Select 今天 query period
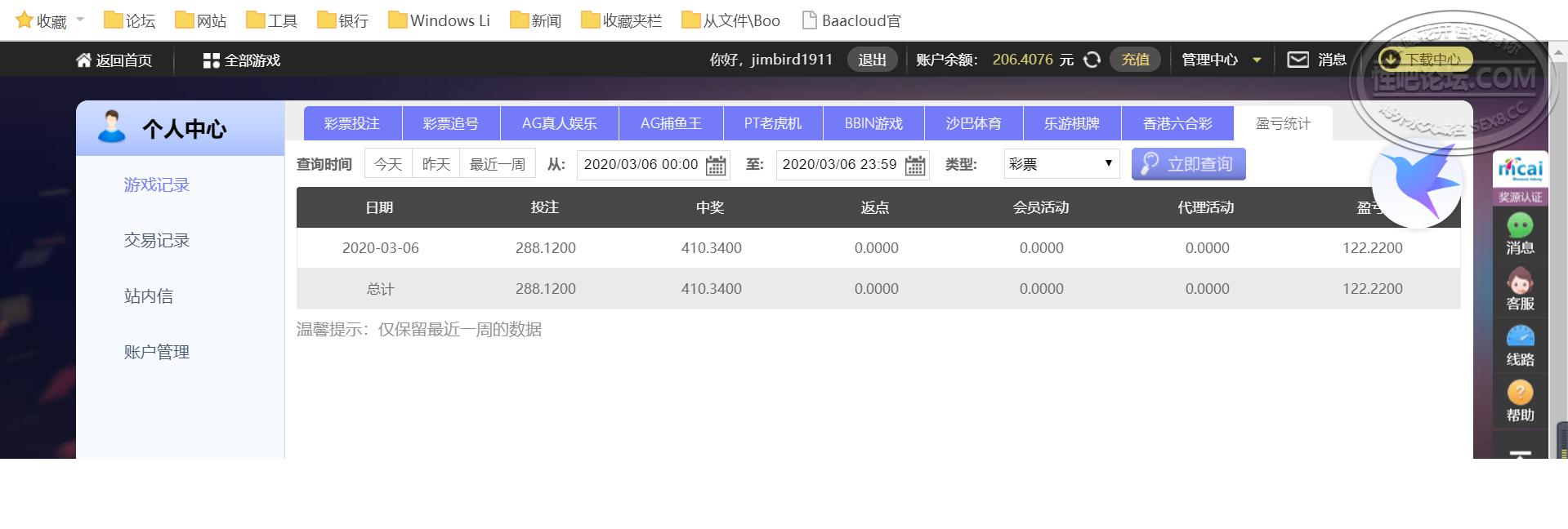Image resolution: width=1568 pixels, height=529 pixels. click(388, 164)
